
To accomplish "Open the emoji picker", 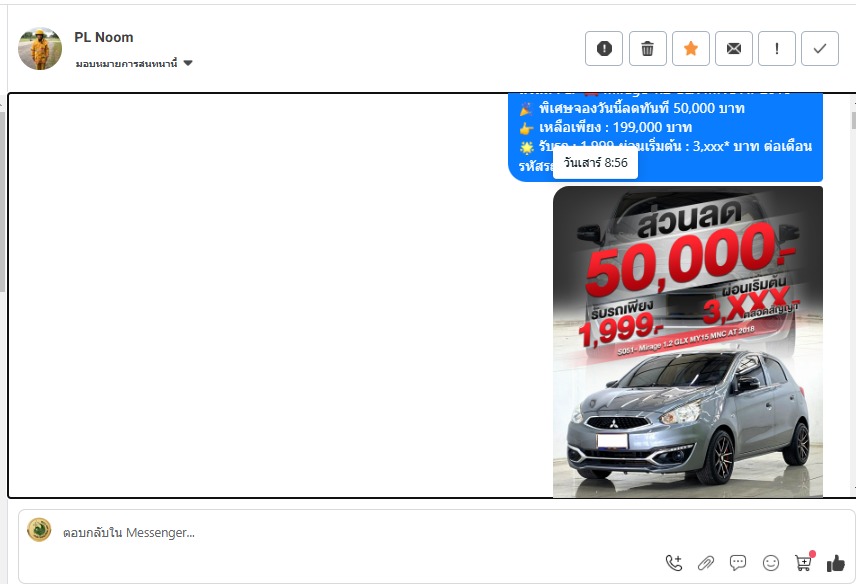I will 770,563.
